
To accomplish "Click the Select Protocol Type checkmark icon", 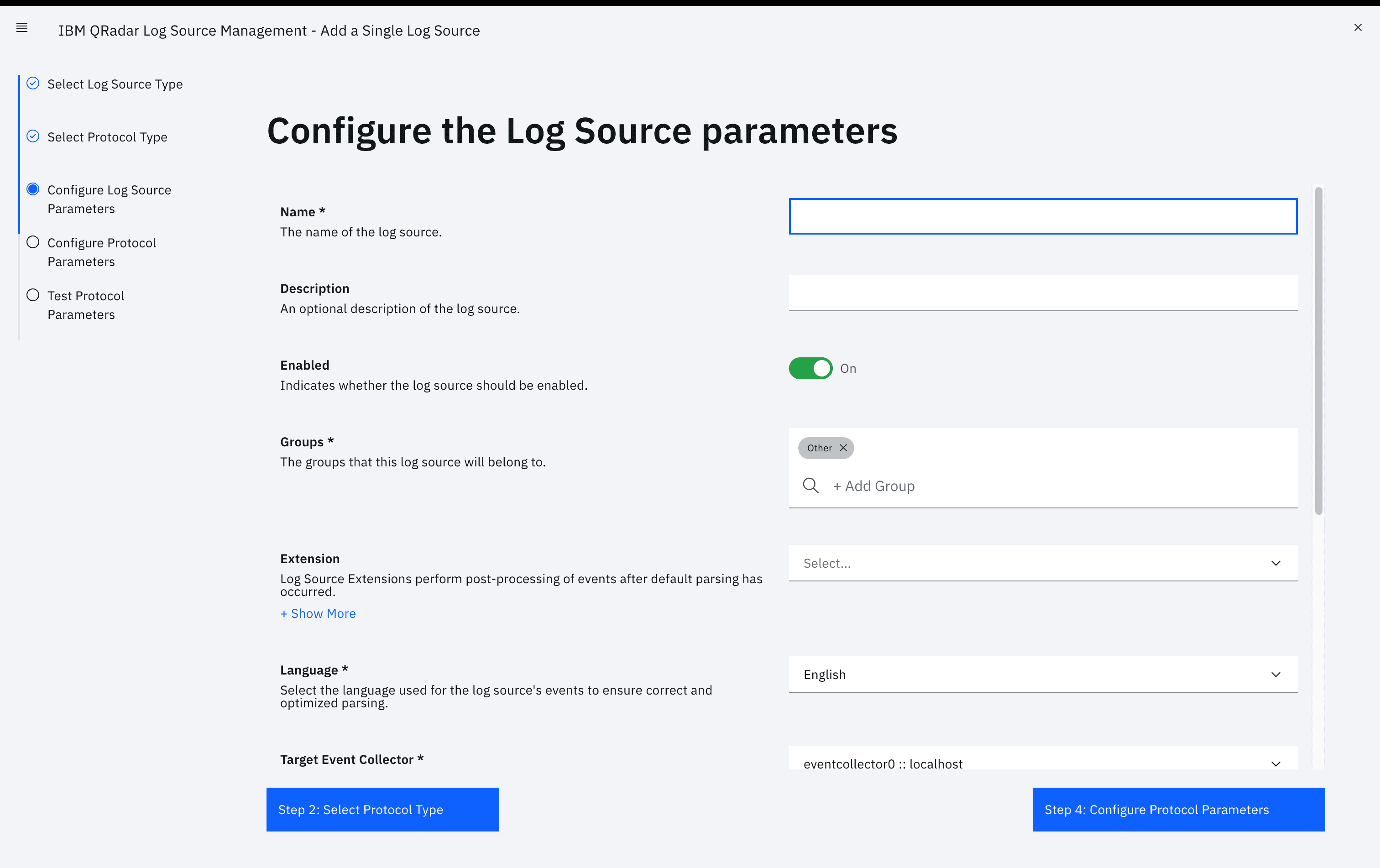I will pos(33,136).
